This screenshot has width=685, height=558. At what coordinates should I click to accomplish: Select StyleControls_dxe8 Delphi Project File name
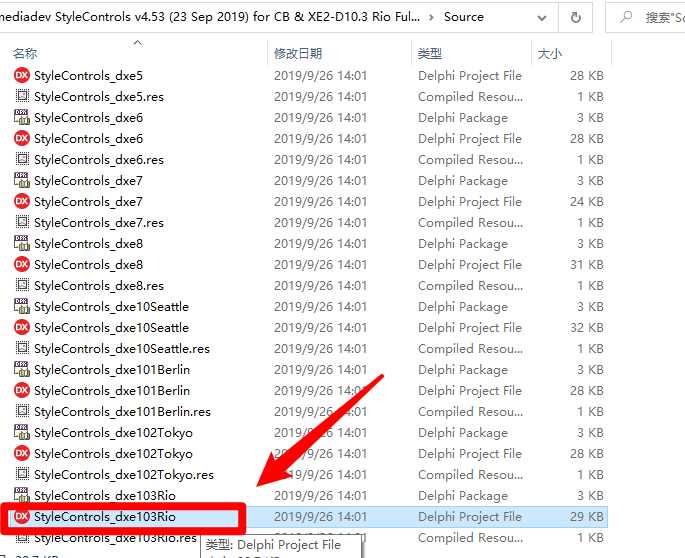coord(88,264)
